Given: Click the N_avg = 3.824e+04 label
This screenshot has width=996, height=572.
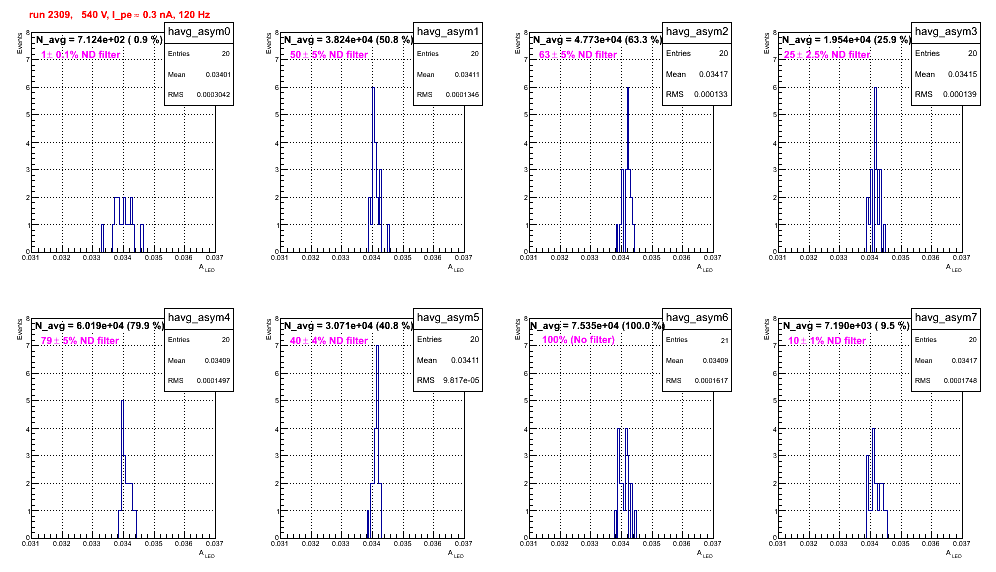Looking at the screenshot, I should [x=347, y=39].
